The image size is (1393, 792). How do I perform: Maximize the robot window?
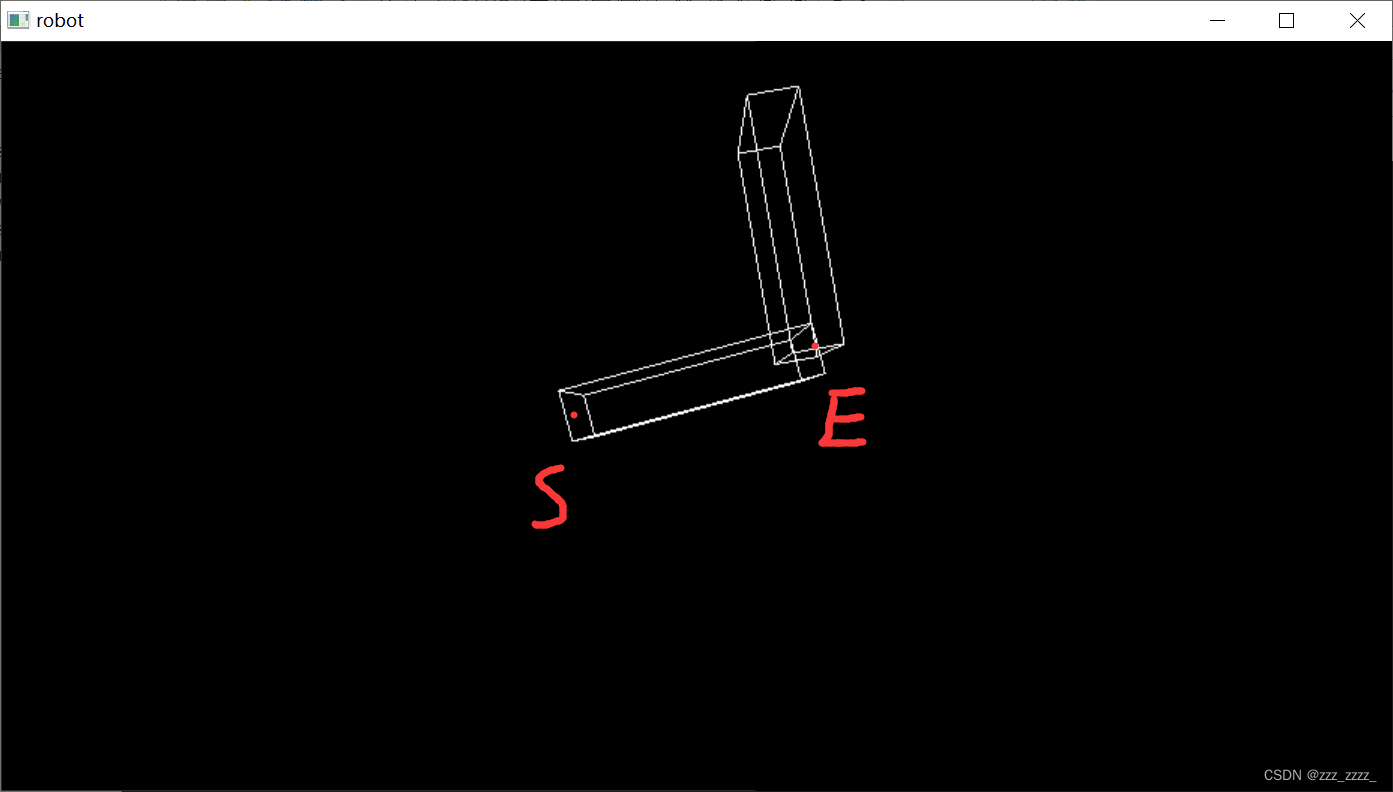1287,20
